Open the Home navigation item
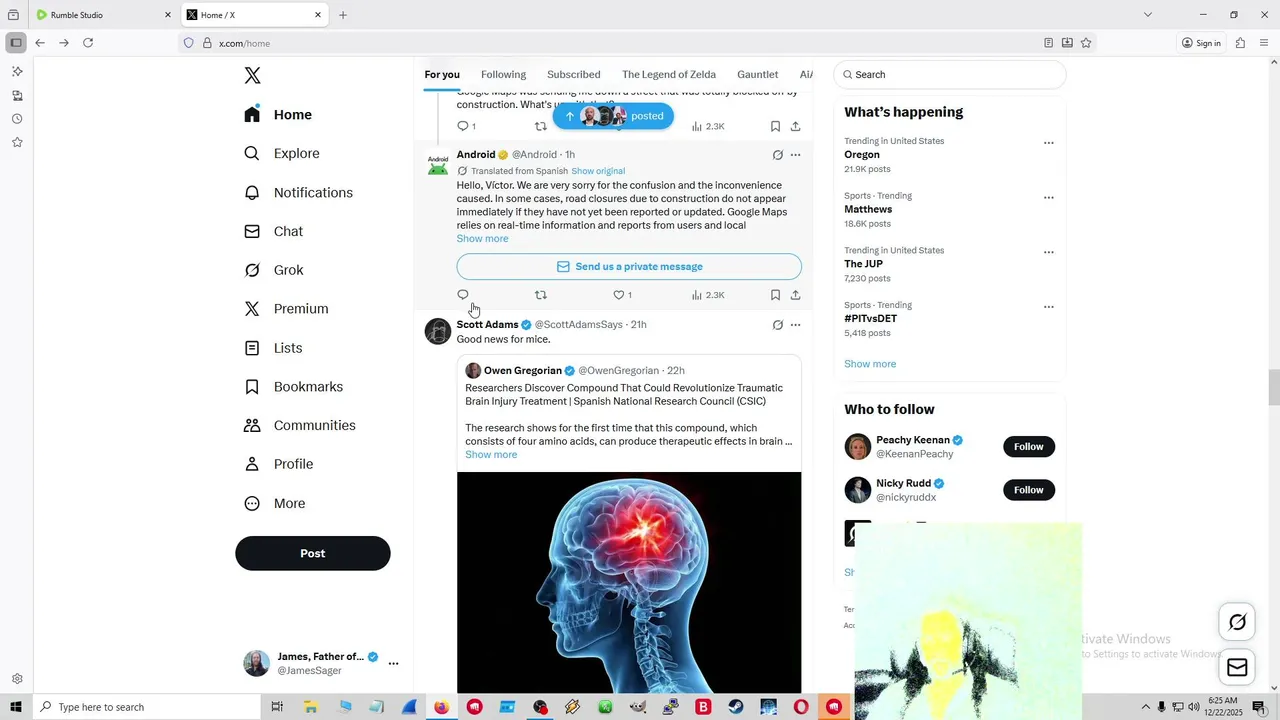This screenshot has width=1280, height=720. (x=278, y=115)
